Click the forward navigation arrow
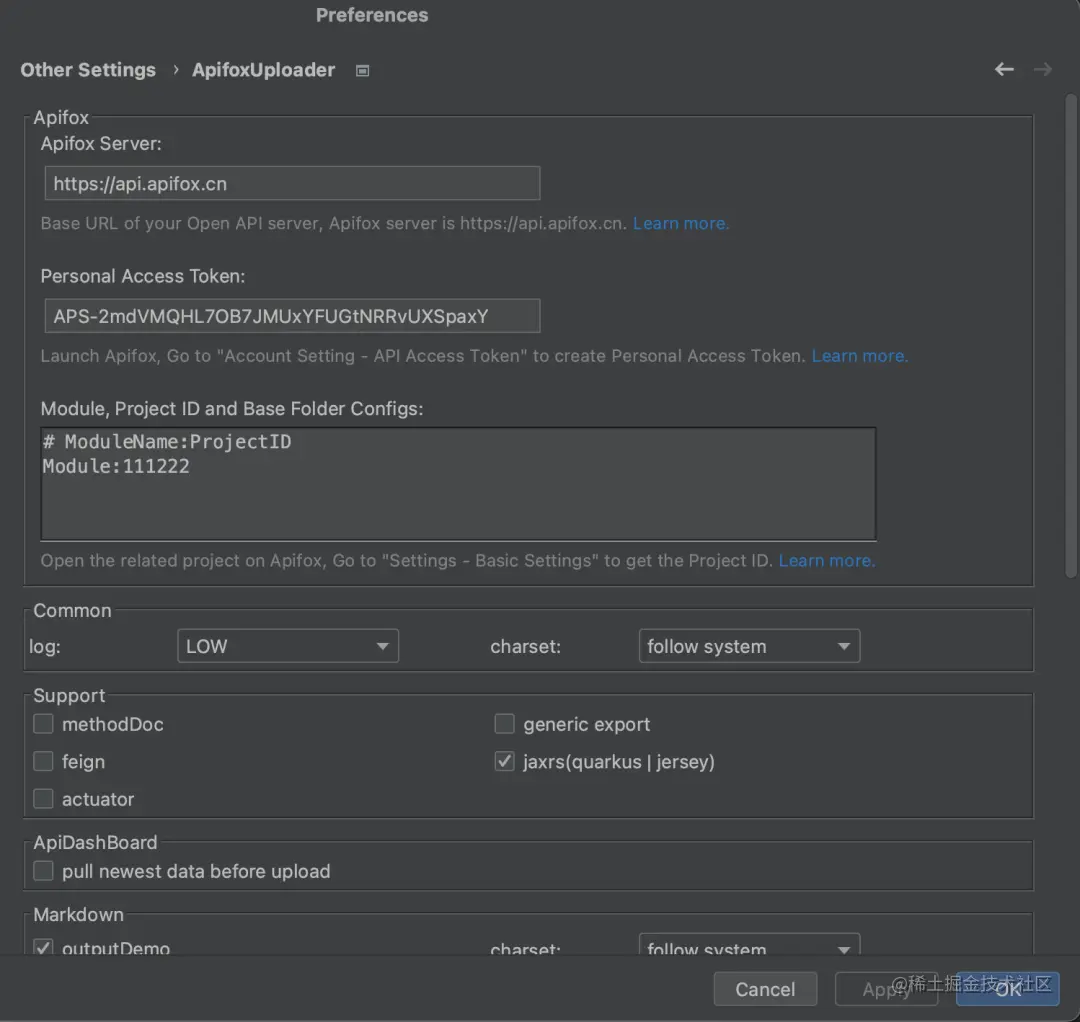 click(1042, 70)
